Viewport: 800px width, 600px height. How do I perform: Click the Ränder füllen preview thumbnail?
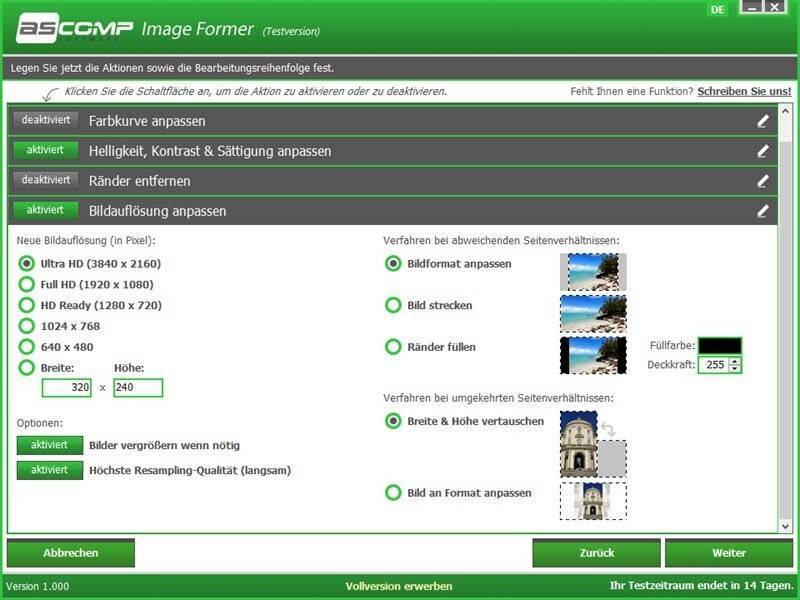[x=593, y=355]
